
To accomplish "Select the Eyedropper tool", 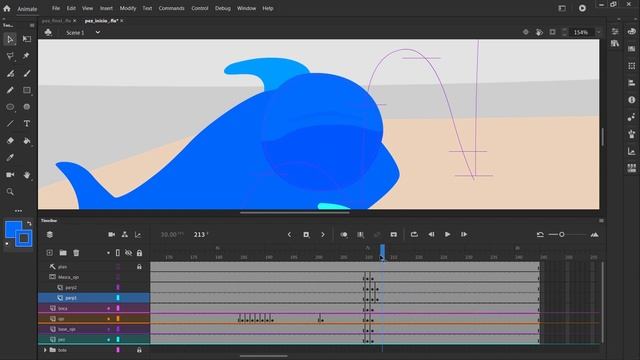I will 10,158.
